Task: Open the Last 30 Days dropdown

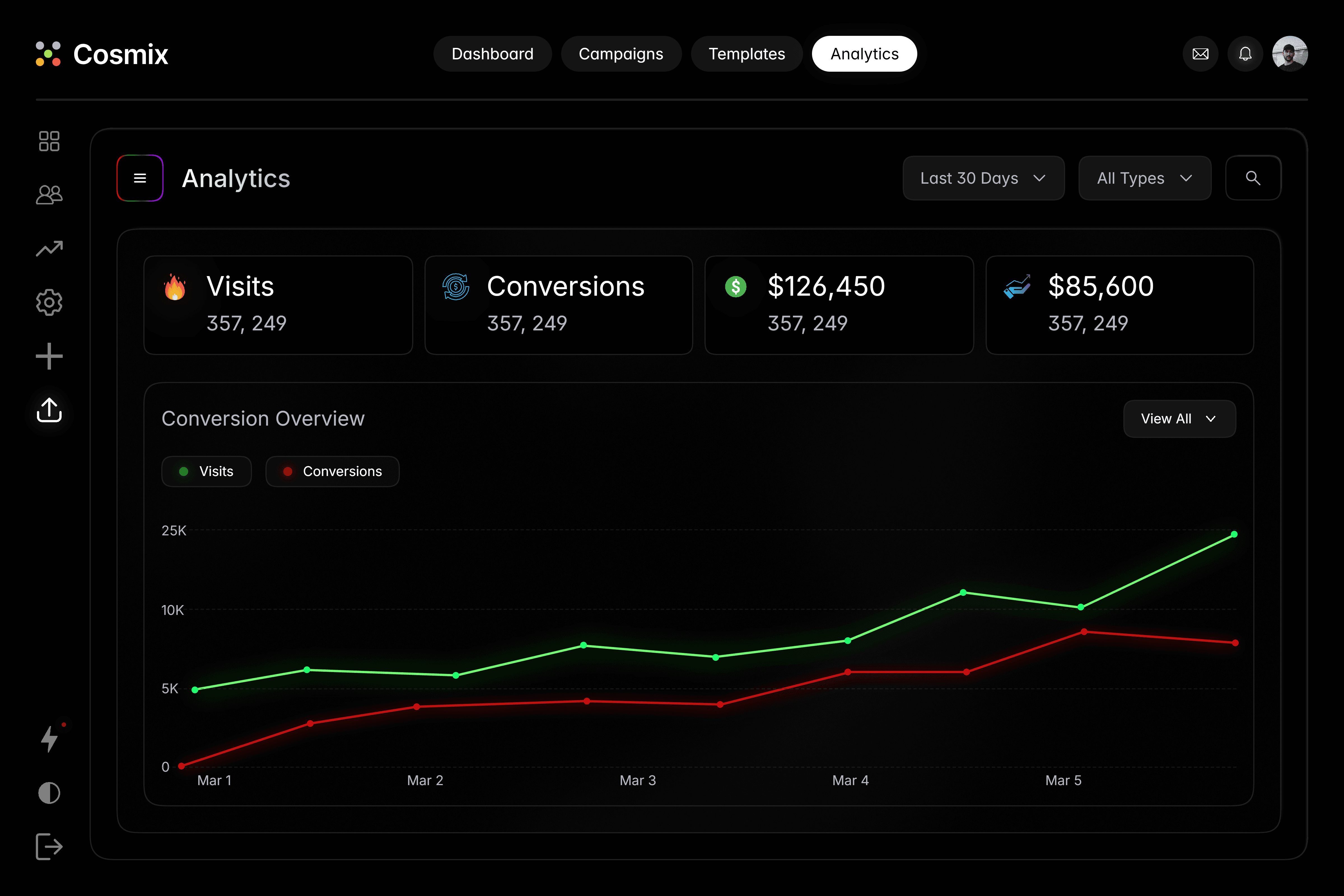Action: [983, 178]
